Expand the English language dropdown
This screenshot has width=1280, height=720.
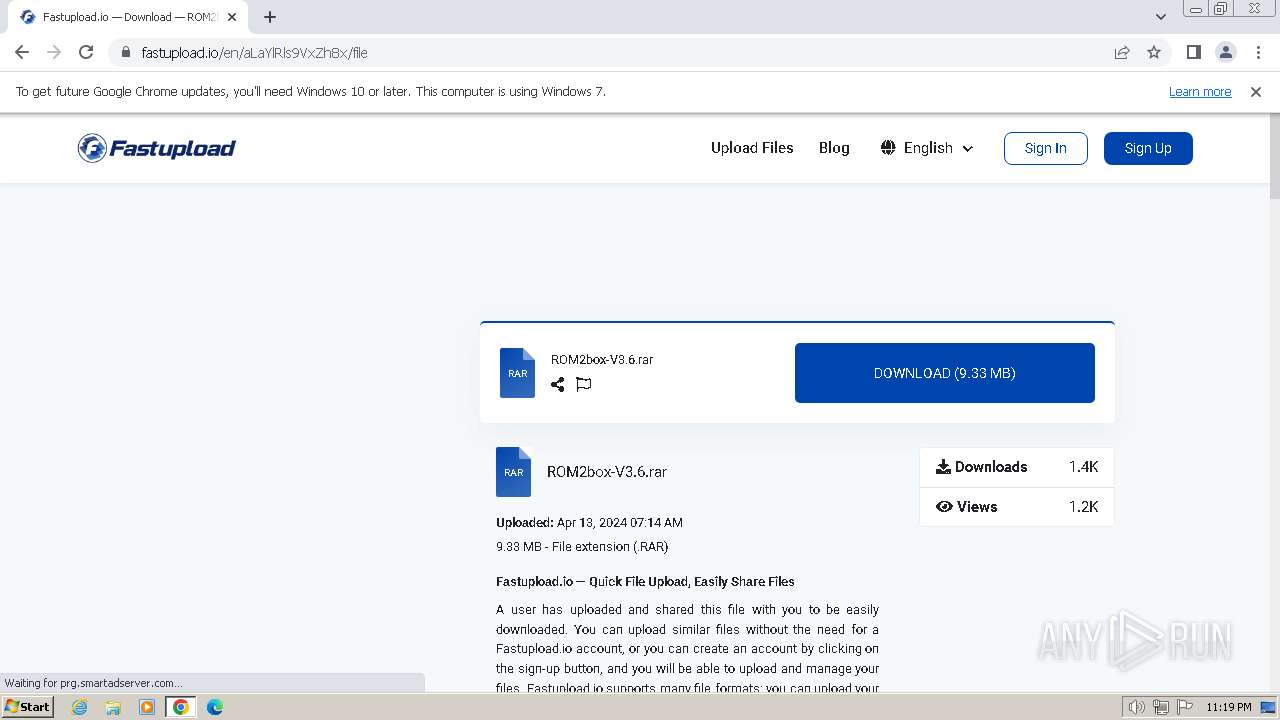point(927,148)
